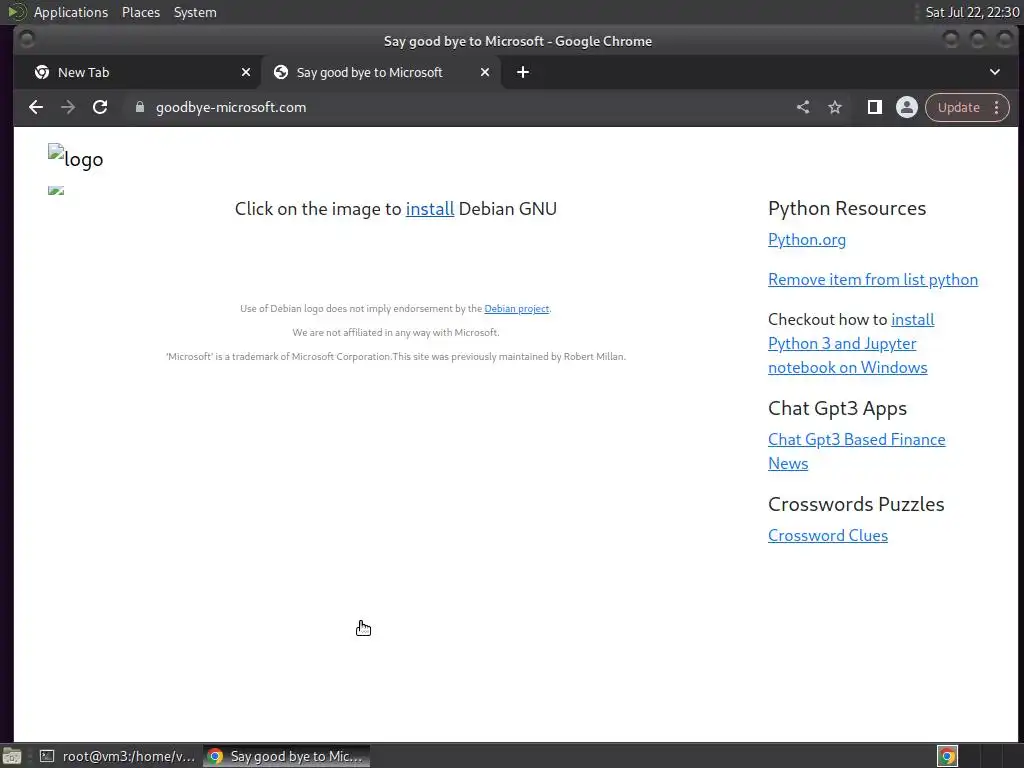Screen dimensions: 1024x768
Task: Open the Crossword Clues link
Action: coord(827,536)
